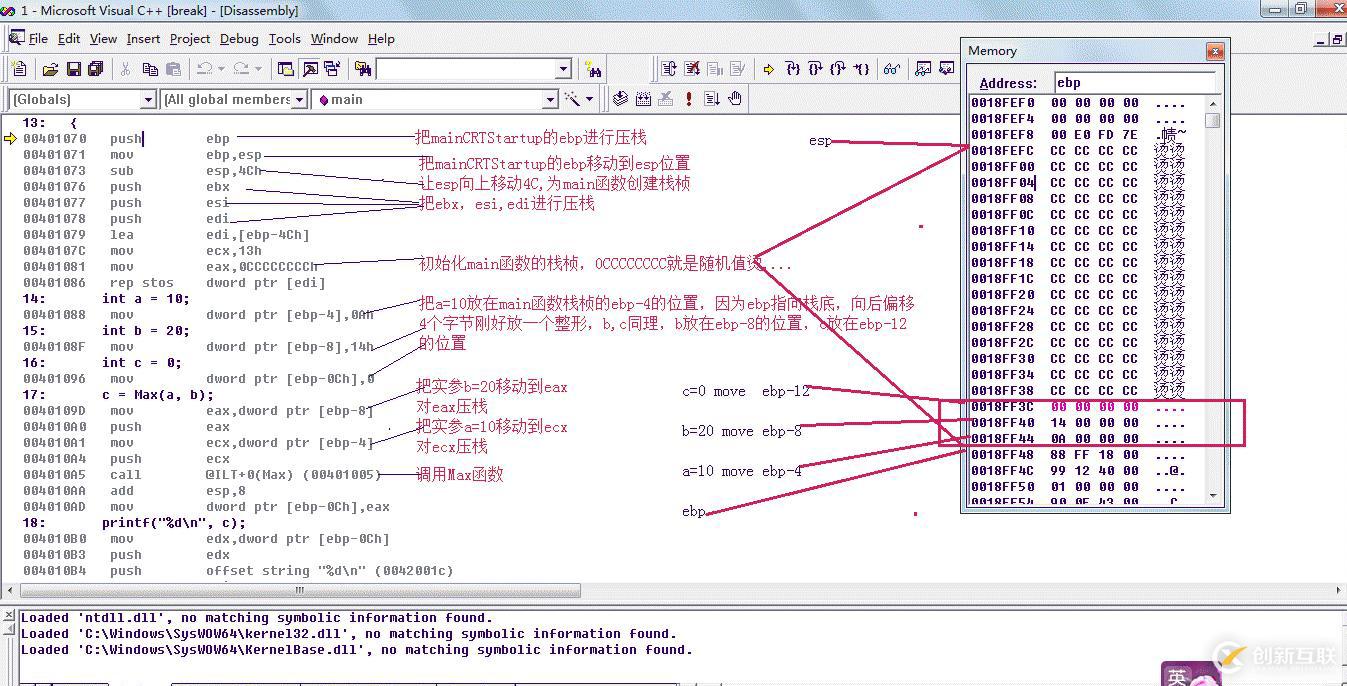The image size is (1347, 686).
Task: Click the 'rep stos' instruction line
Action: pos(173,283)
